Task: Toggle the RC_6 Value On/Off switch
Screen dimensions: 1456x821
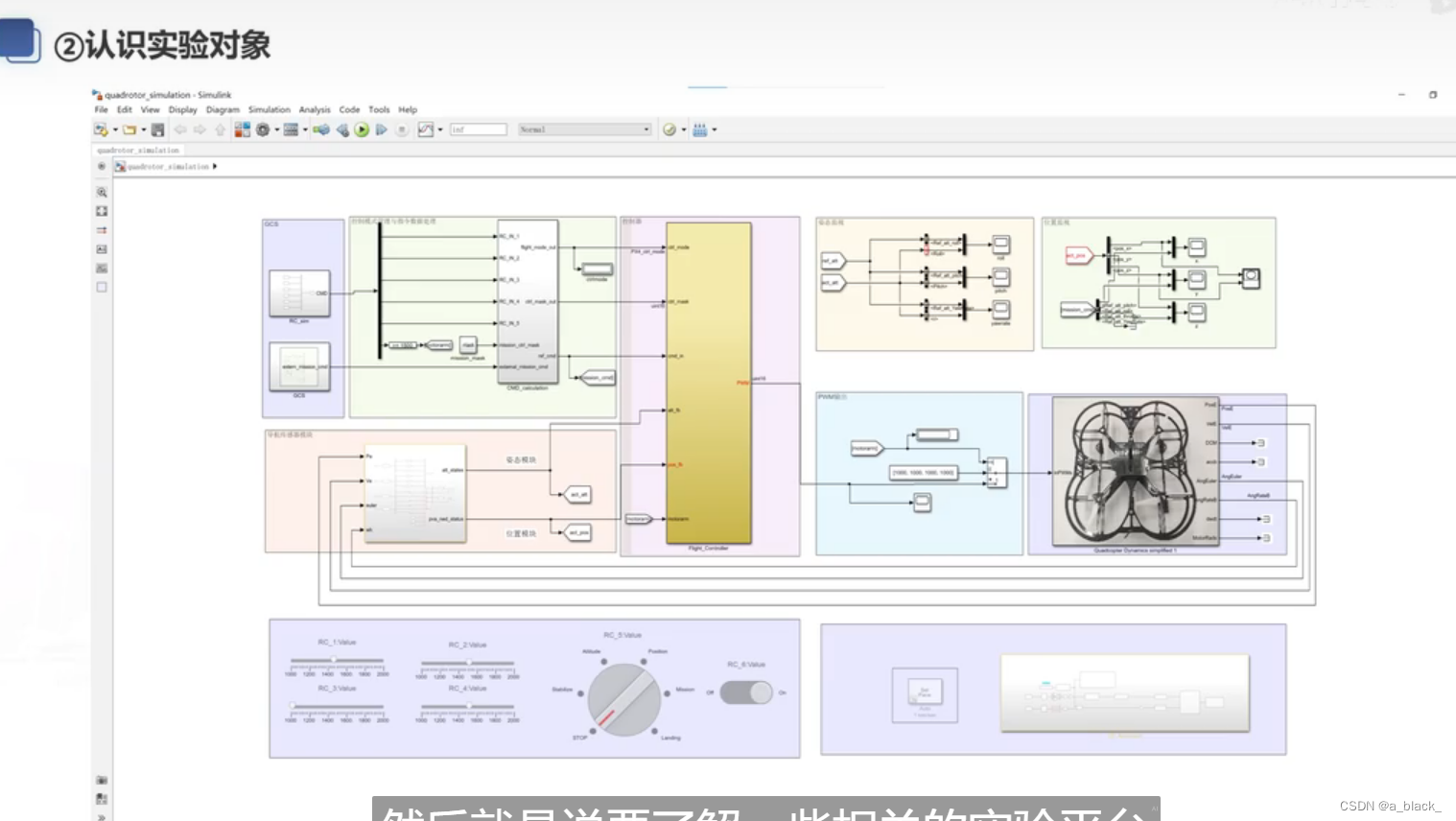Action: tap(746, 692)
